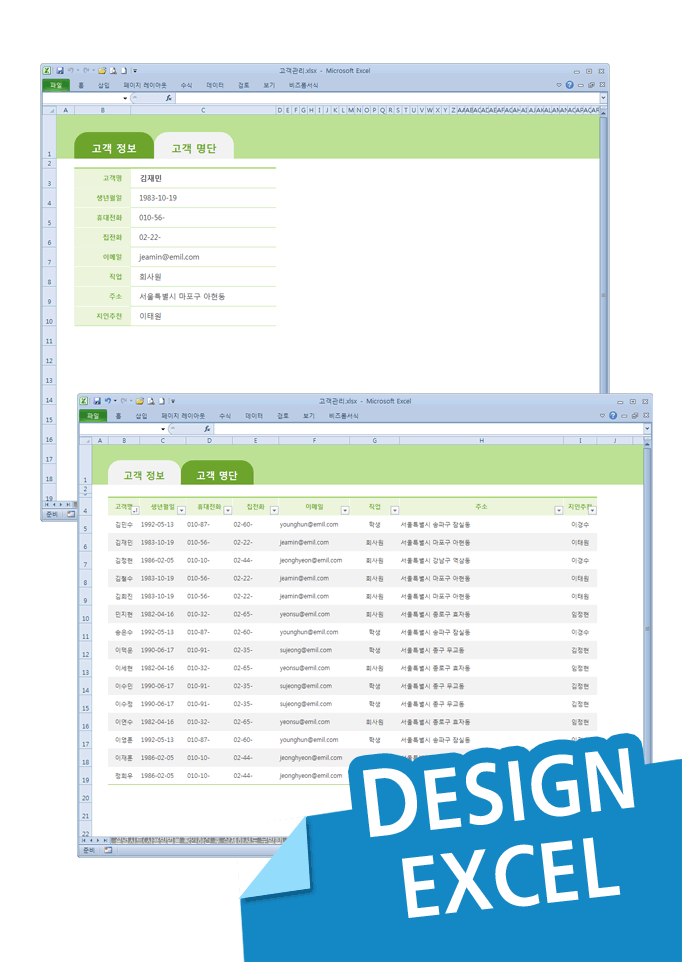Viewport: 682px width, 962px height.
Task: Click Print Preview icon in the back window
Action: (113, 71)
